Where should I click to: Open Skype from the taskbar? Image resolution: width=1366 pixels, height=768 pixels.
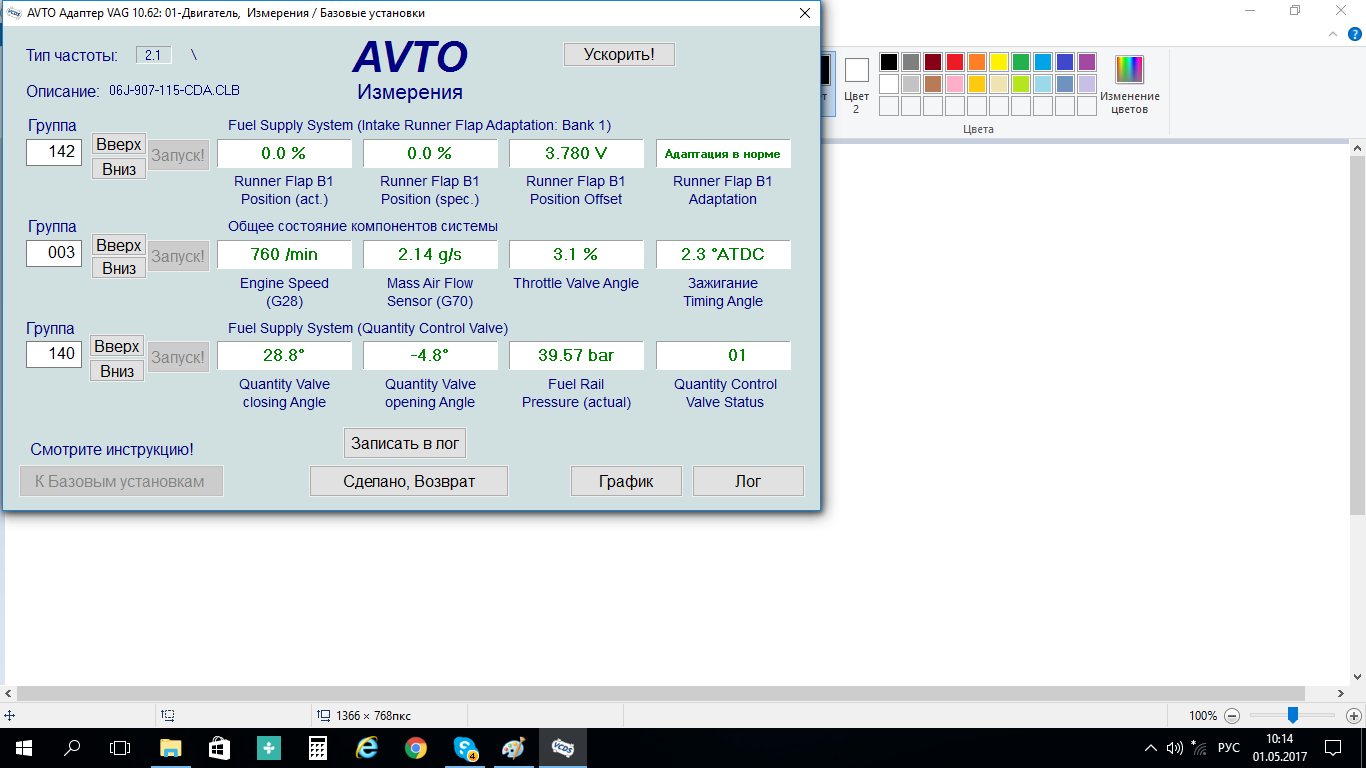pyautogui.click(x=465, y=747)
